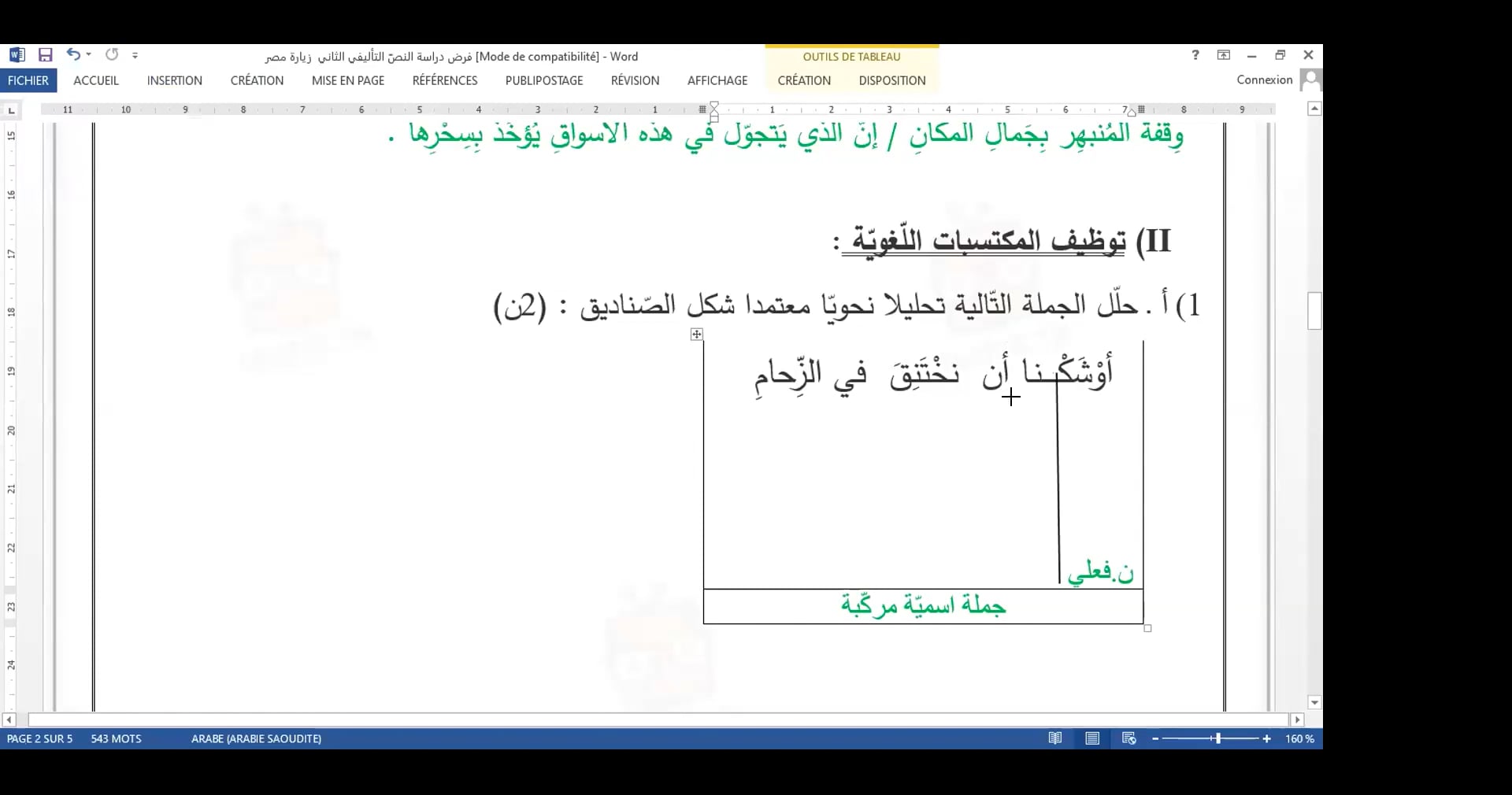Click the green label ن.فعلي in table
1512x795 pixels.
1100,572
